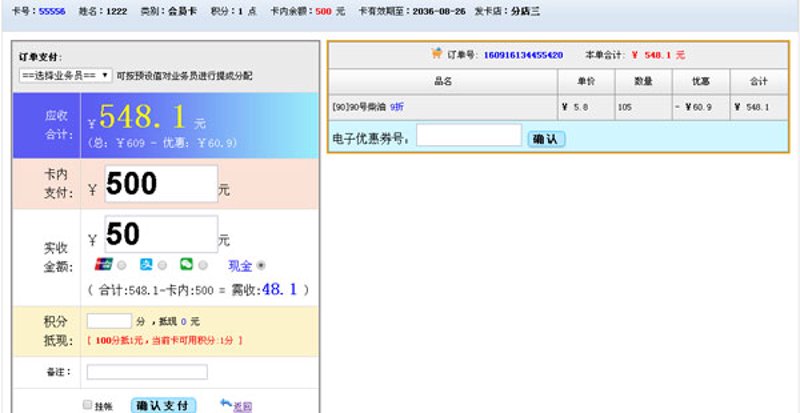The image size is (800, 413).
Task: Click the WeChat Pay logo icon
Action: [x=186, y=264]
